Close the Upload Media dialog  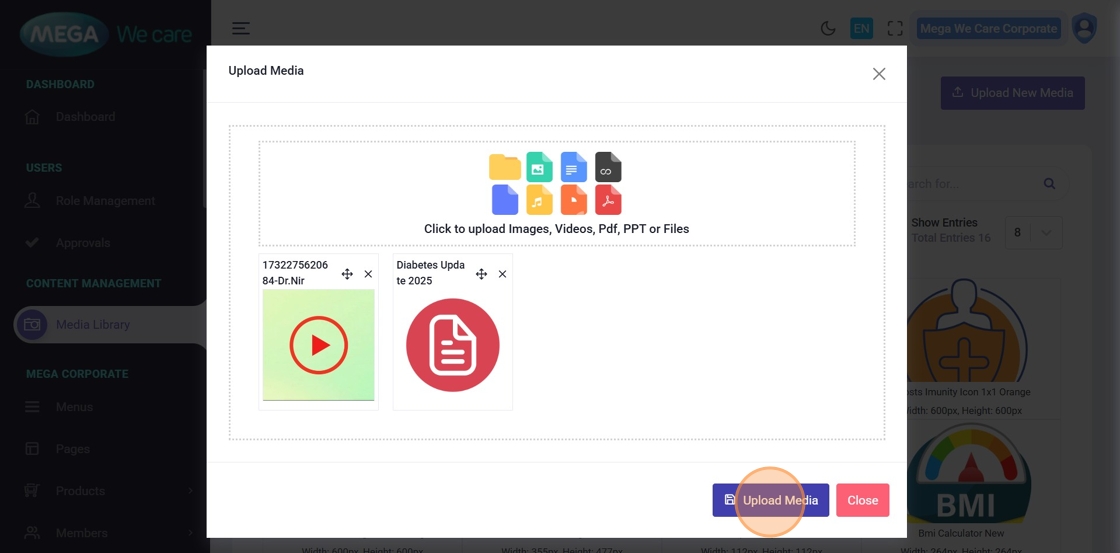[x=879, y=74]
